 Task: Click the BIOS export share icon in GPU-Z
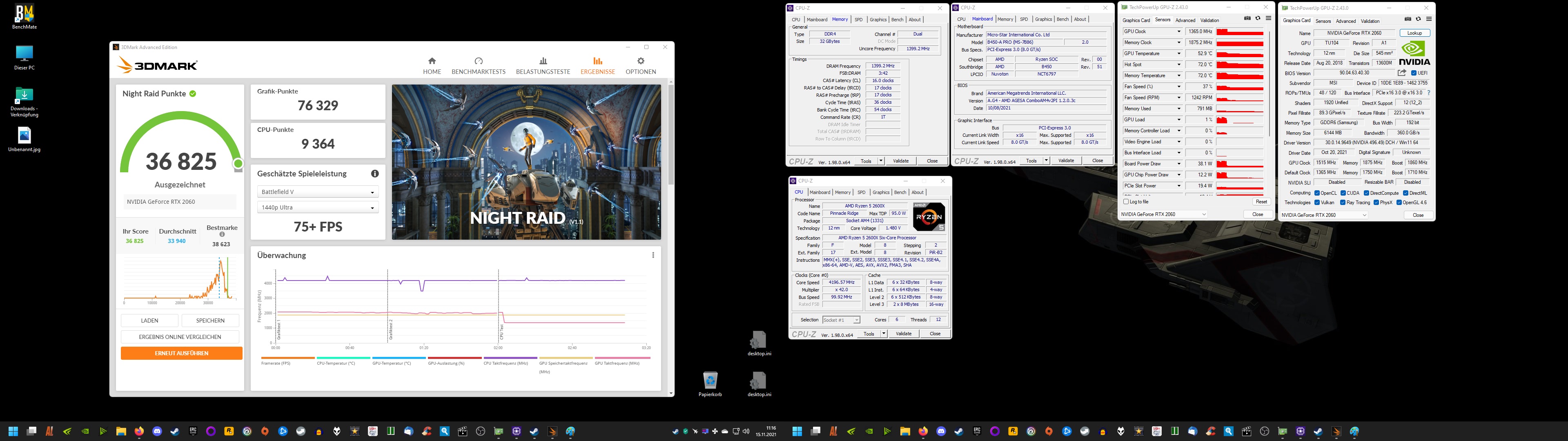pos(1402,73)
